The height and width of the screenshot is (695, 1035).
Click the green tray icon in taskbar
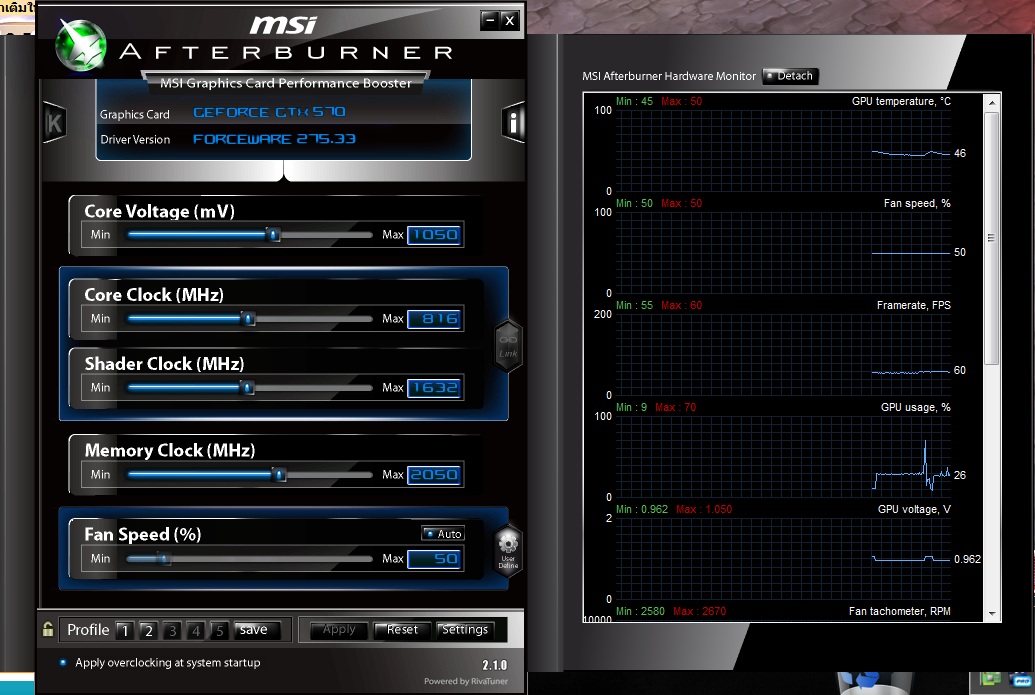pos(989,679)
